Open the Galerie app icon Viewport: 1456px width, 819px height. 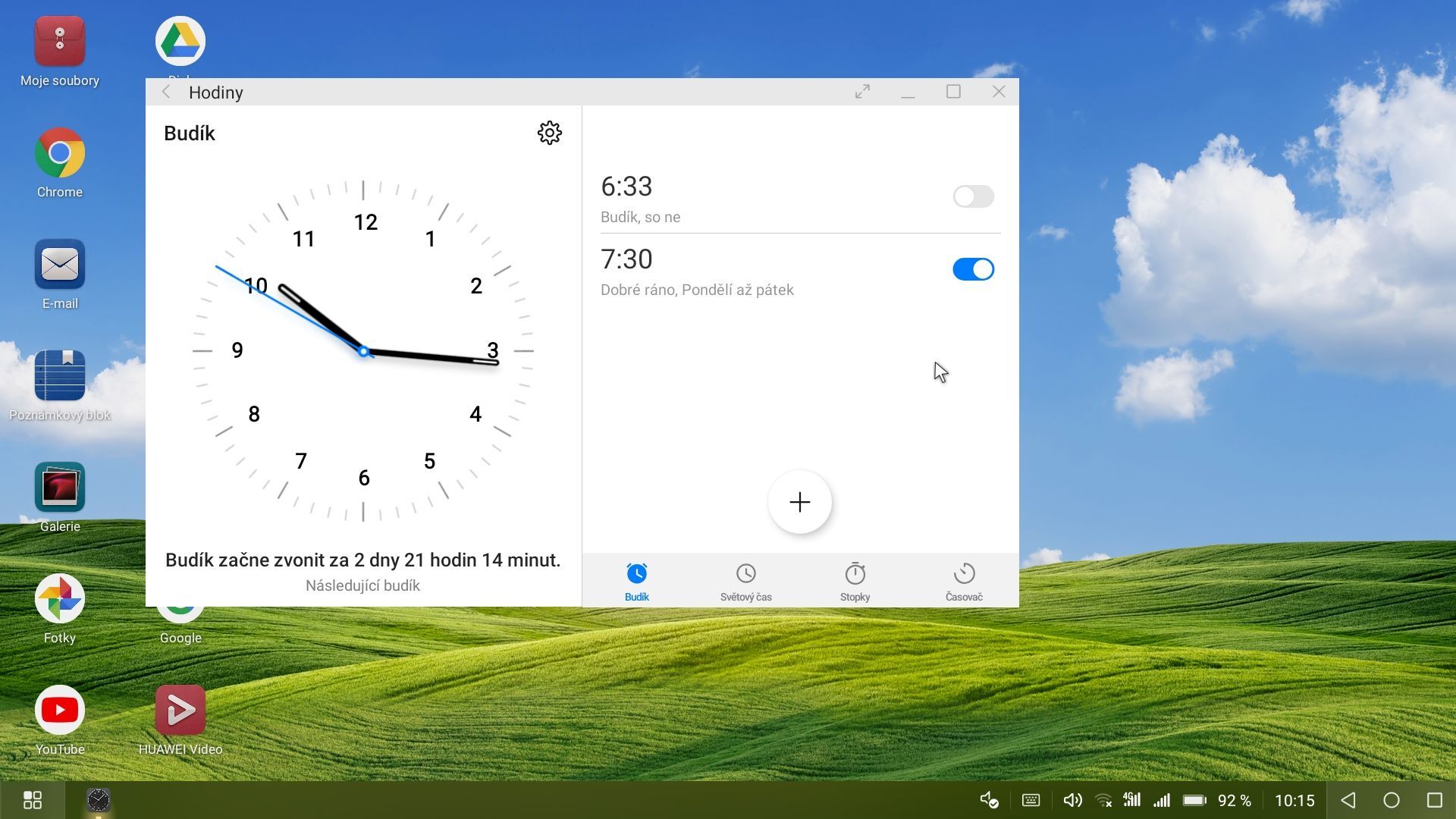(60, 488)
